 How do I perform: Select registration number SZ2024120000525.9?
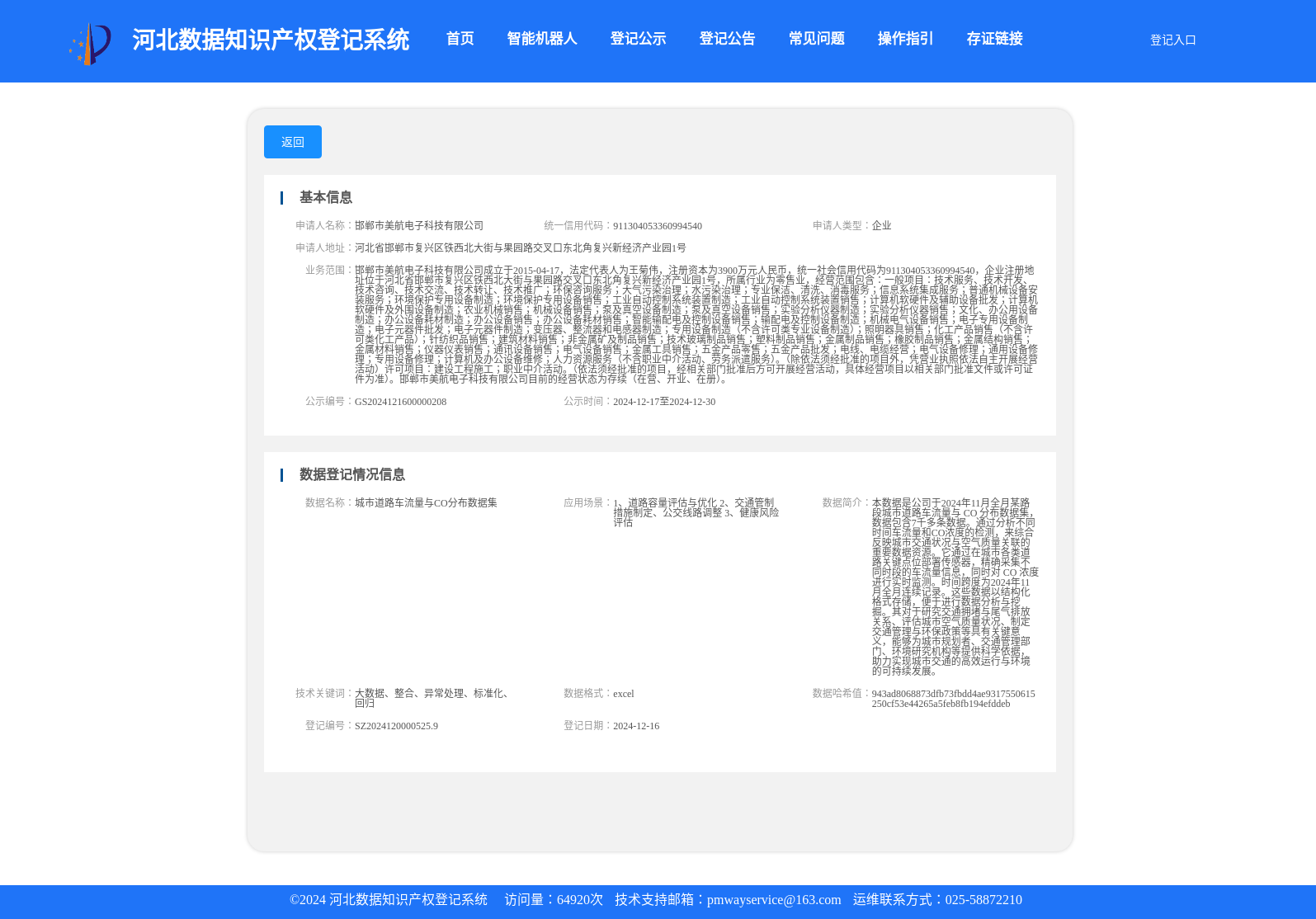[x=396, y=726]
